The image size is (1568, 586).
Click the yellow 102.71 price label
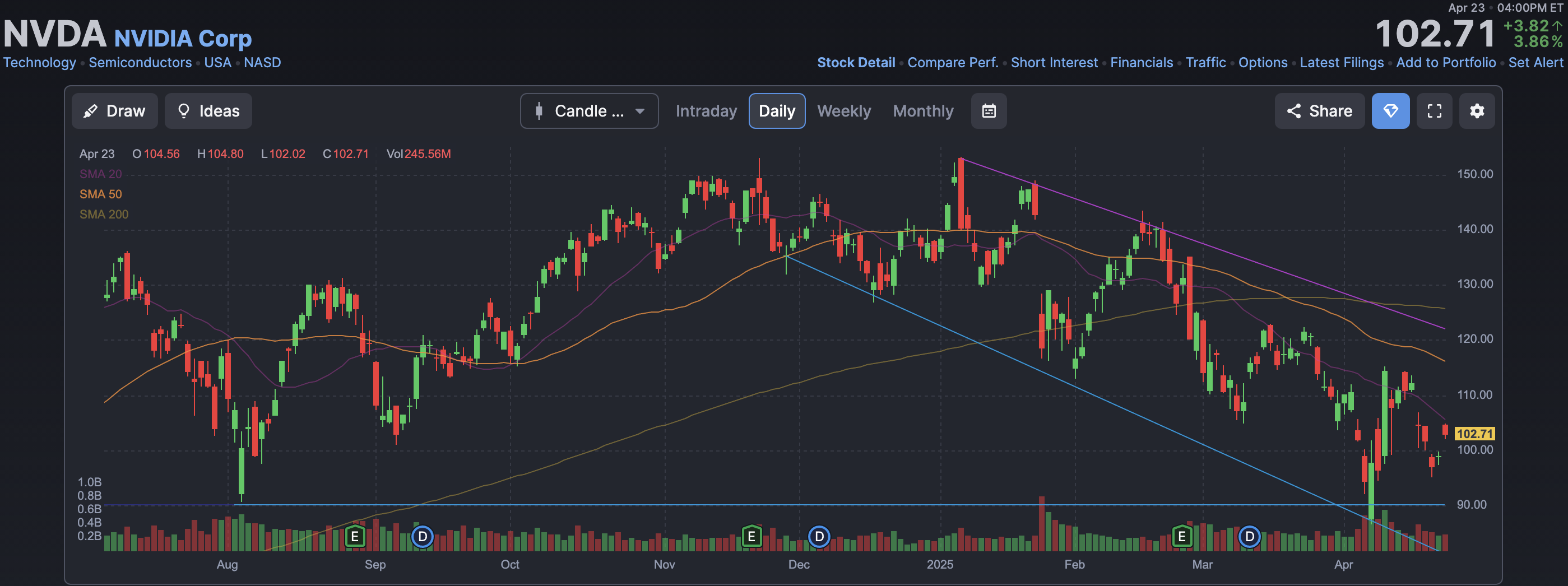click(1474, 434)
